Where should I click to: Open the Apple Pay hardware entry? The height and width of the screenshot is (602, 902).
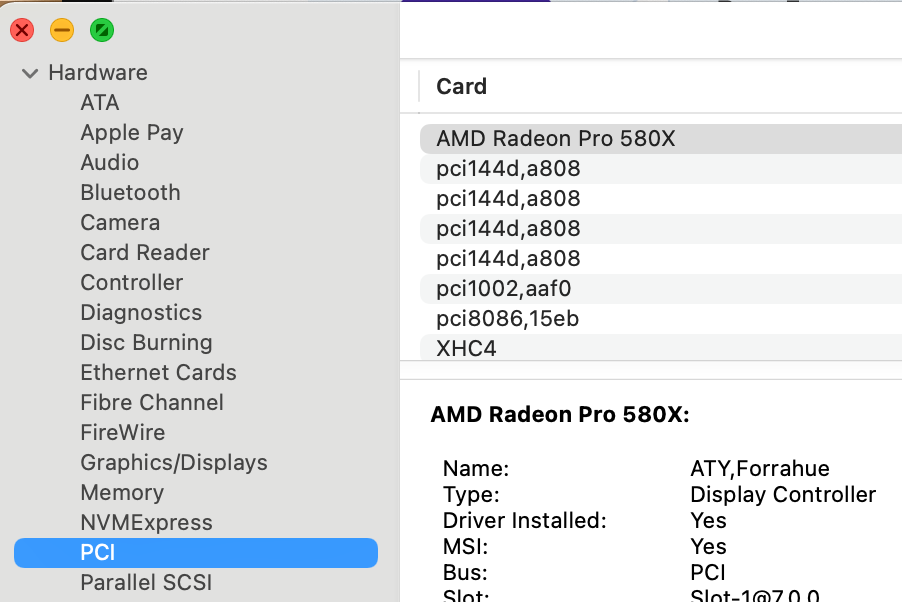pos(132,132)
